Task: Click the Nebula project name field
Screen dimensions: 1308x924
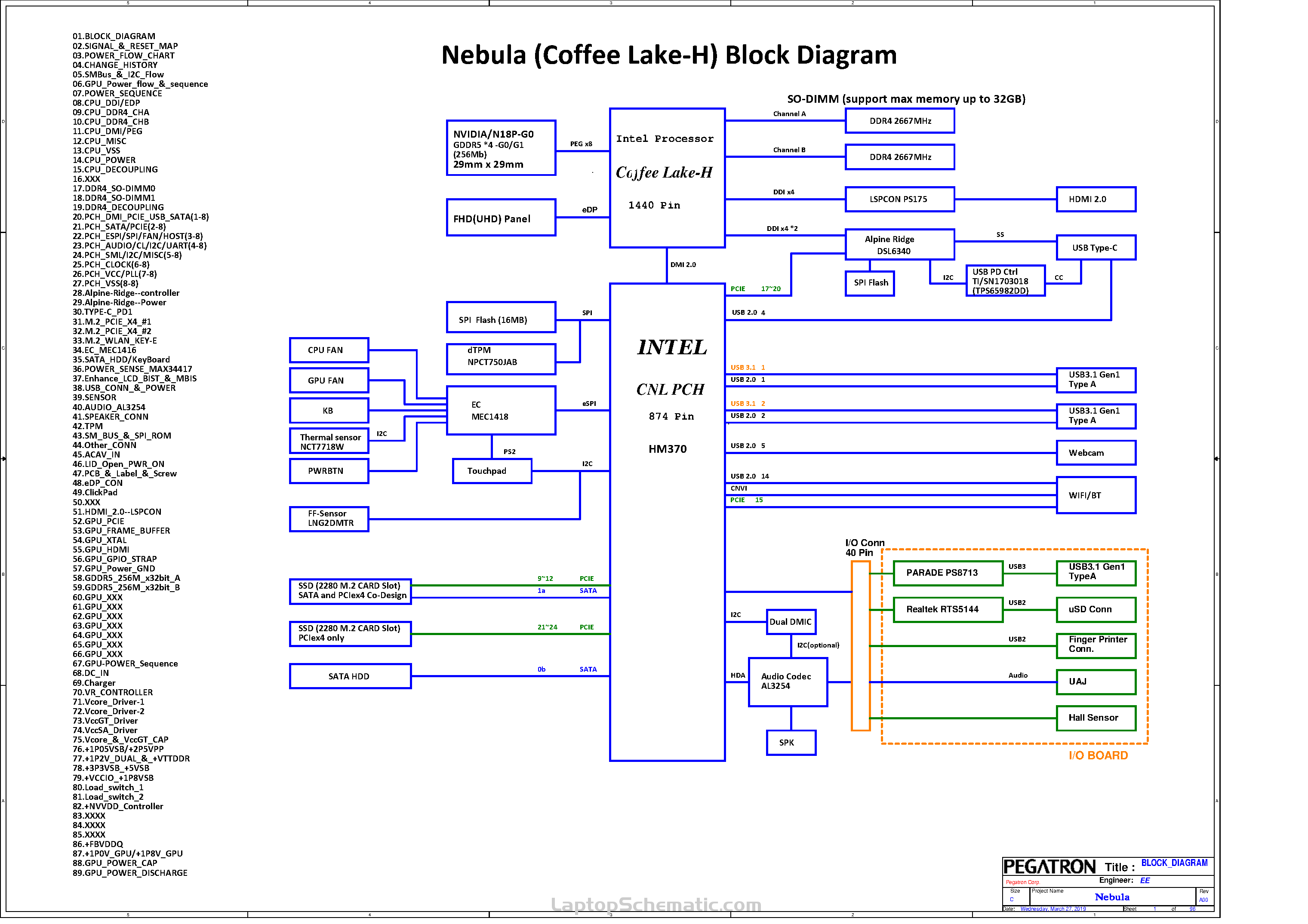Action: (1113, 898)
